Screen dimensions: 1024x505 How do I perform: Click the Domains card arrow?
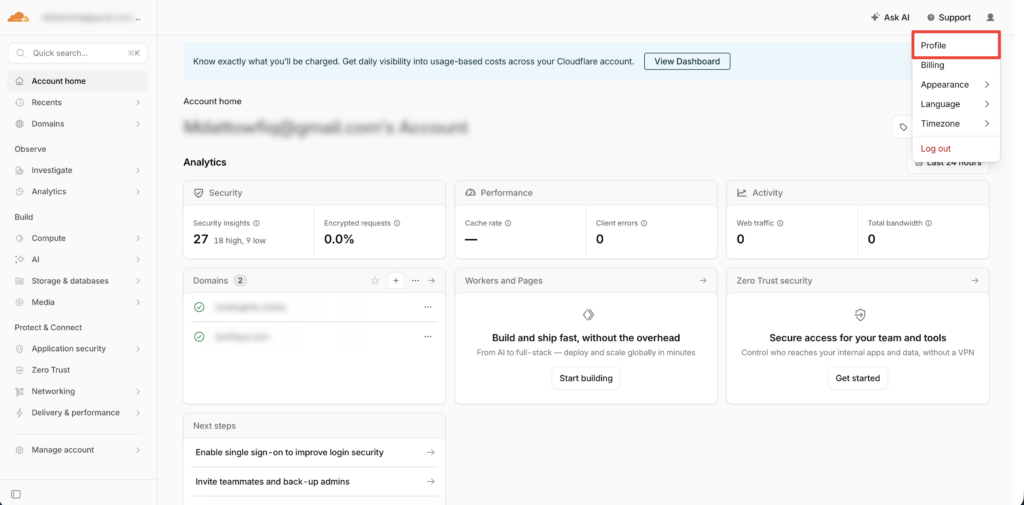click(431, 281)
